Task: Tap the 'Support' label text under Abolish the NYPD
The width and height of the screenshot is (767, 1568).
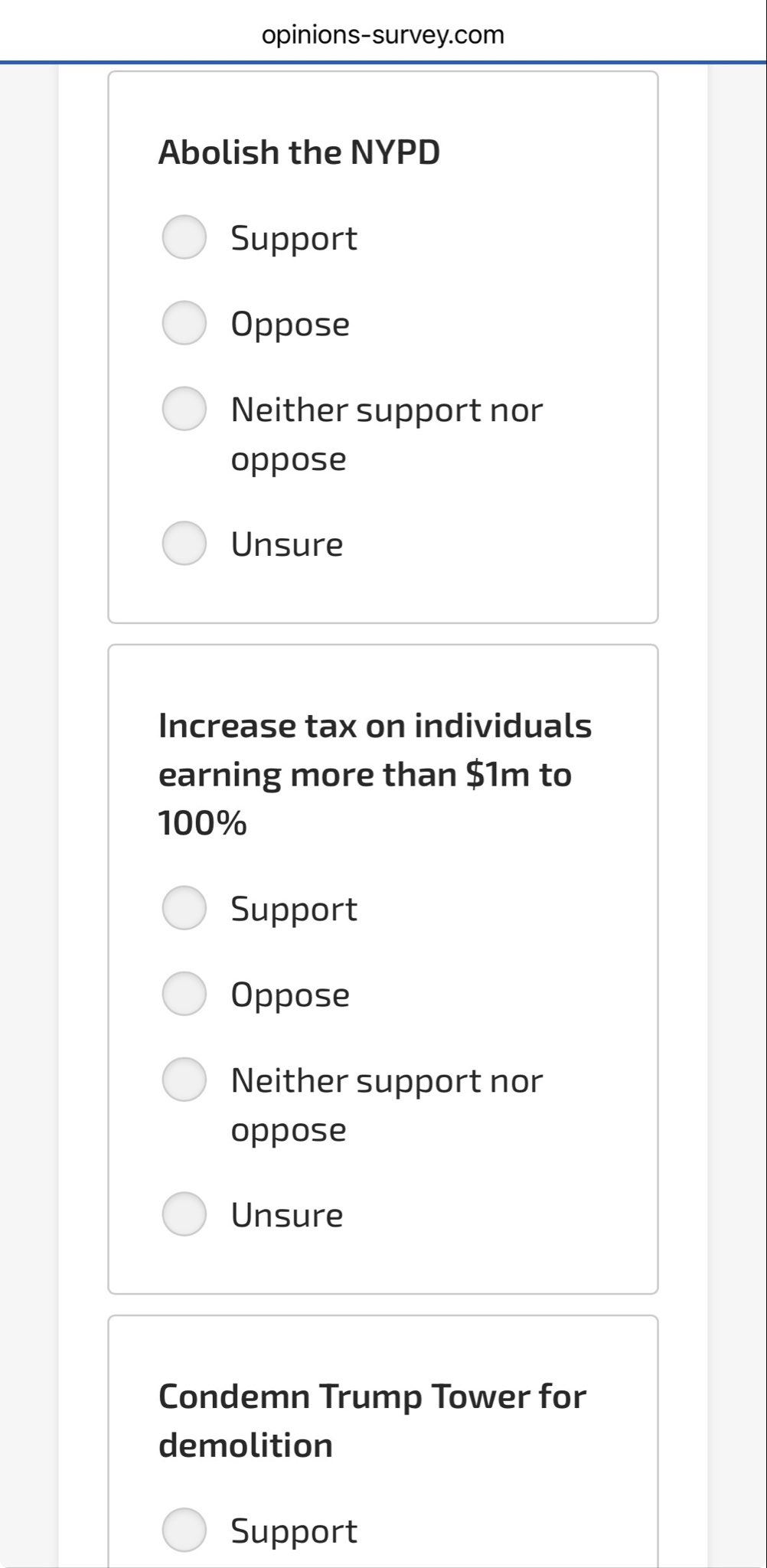Action: tap(294, 239)
